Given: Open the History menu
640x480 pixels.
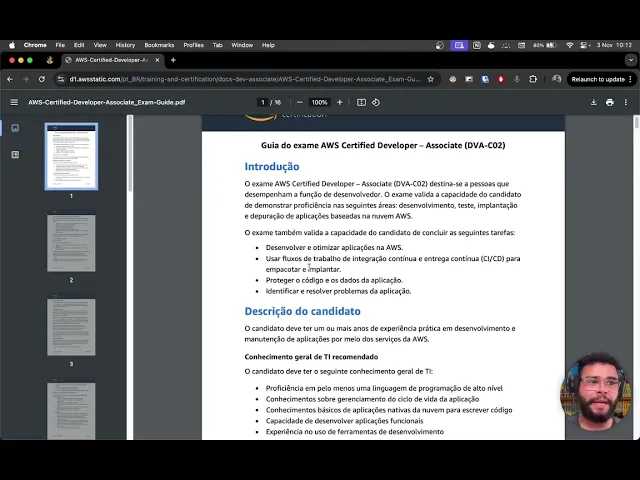Looking at the screenshot, I should pos(125,45).
